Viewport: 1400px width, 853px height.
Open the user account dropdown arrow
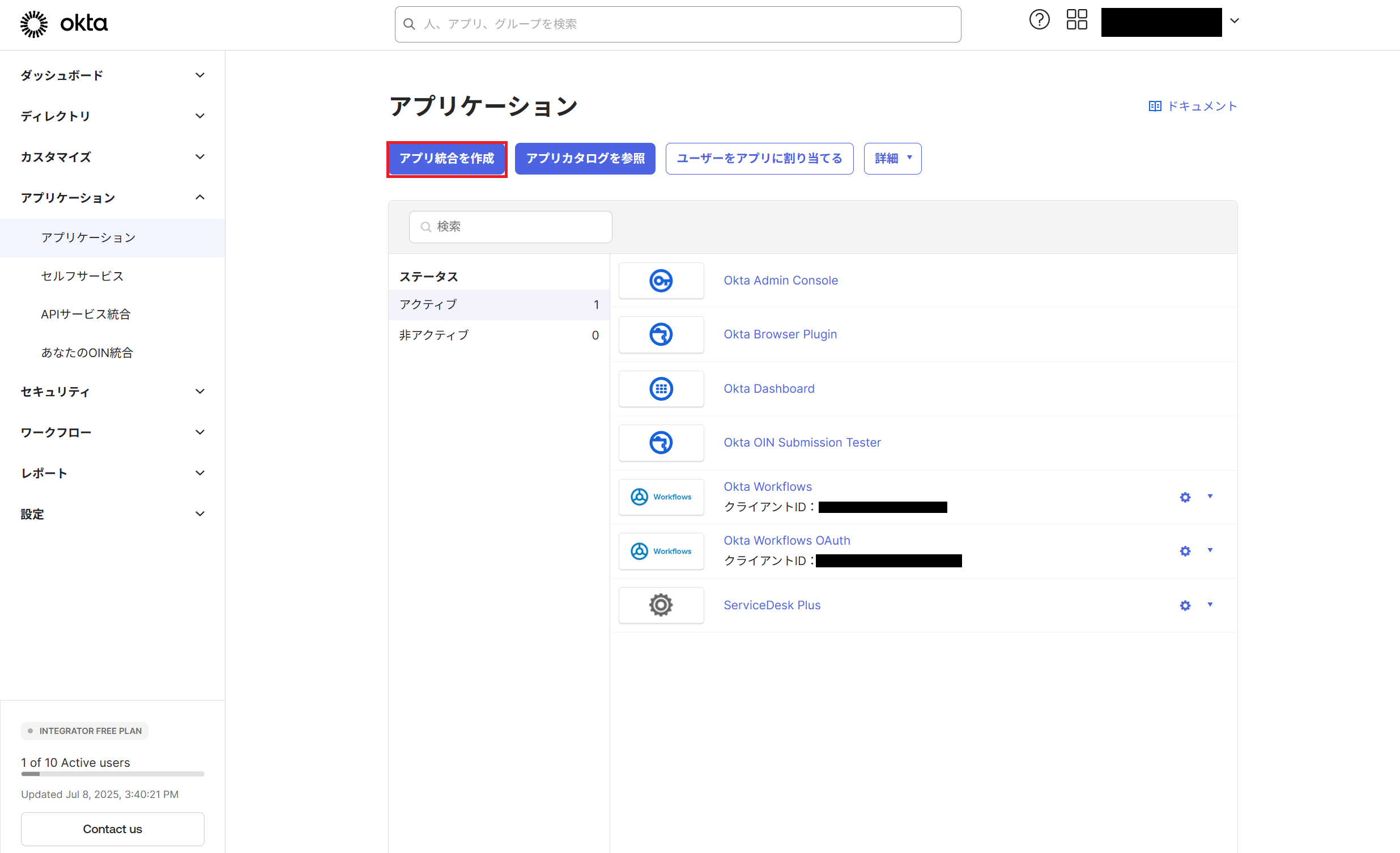pos(1234,21)
